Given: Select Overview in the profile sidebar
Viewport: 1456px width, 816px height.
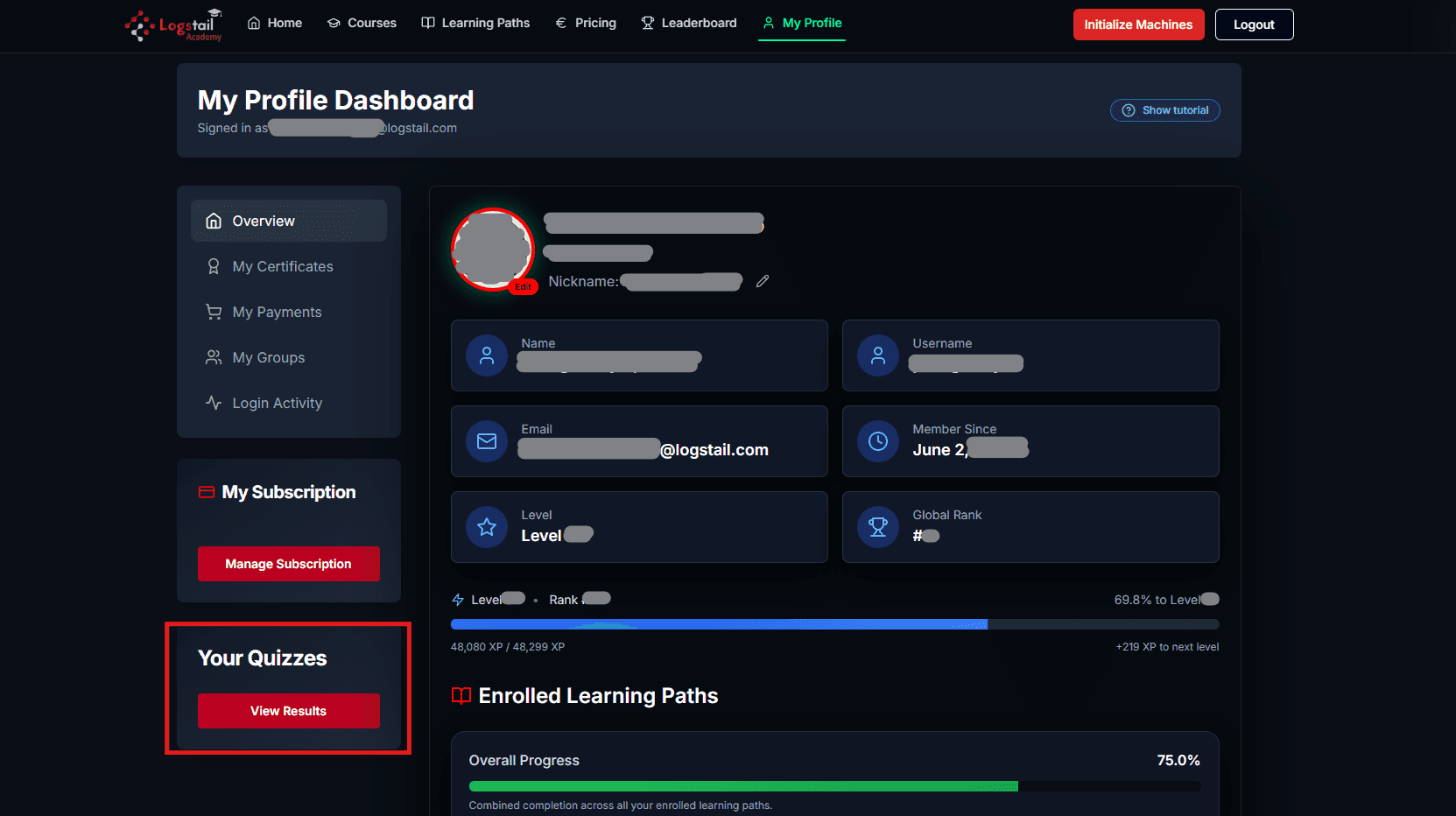Looking at the screenshot, I should tap(289, 221).
